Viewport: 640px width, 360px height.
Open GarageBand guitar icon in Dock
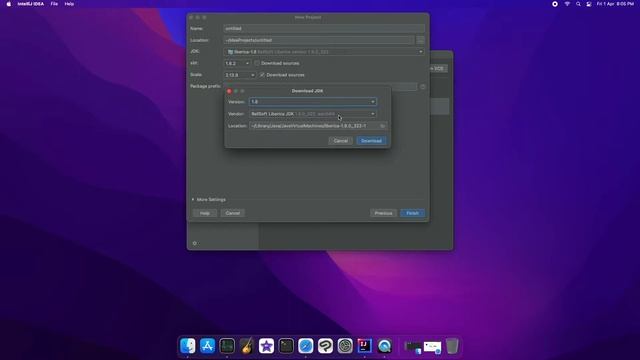coord(247,346)
